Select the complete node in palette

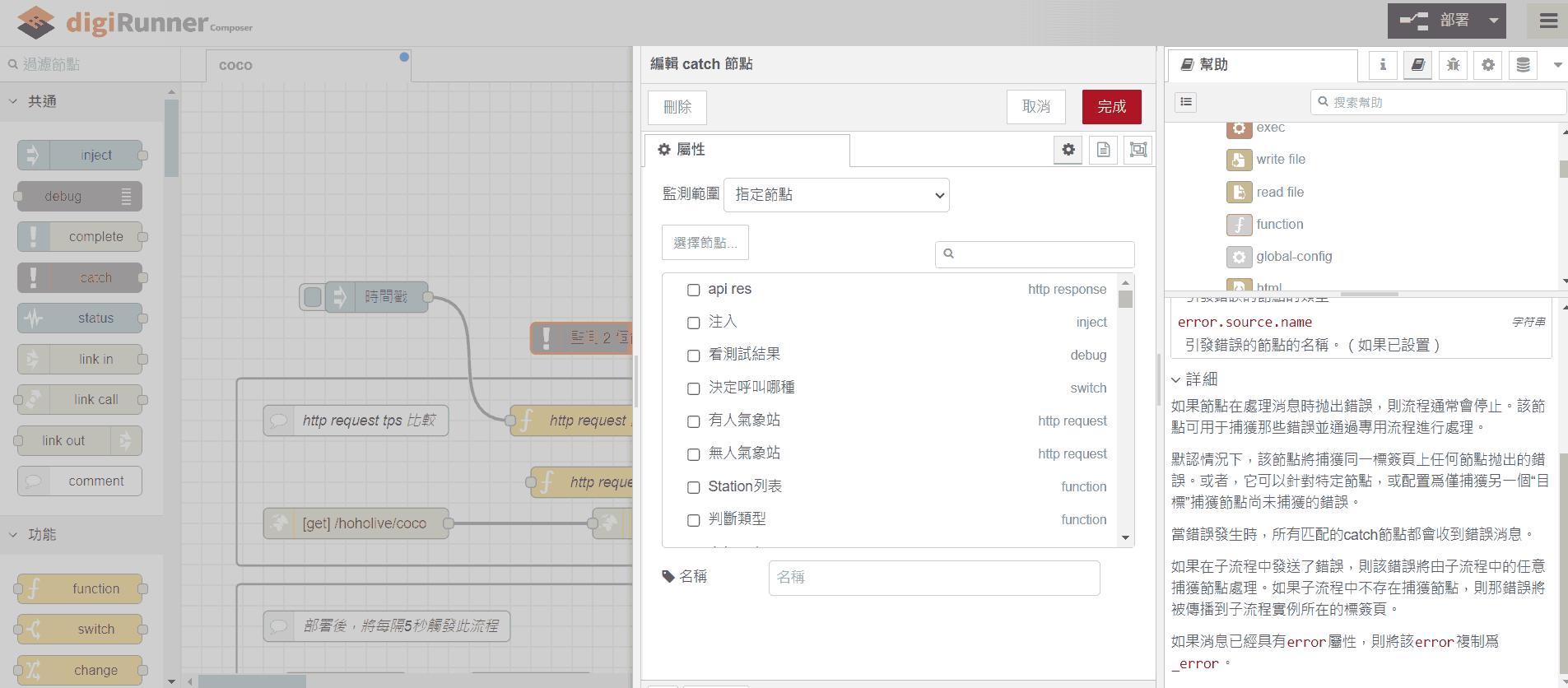[x=80, y=237]
